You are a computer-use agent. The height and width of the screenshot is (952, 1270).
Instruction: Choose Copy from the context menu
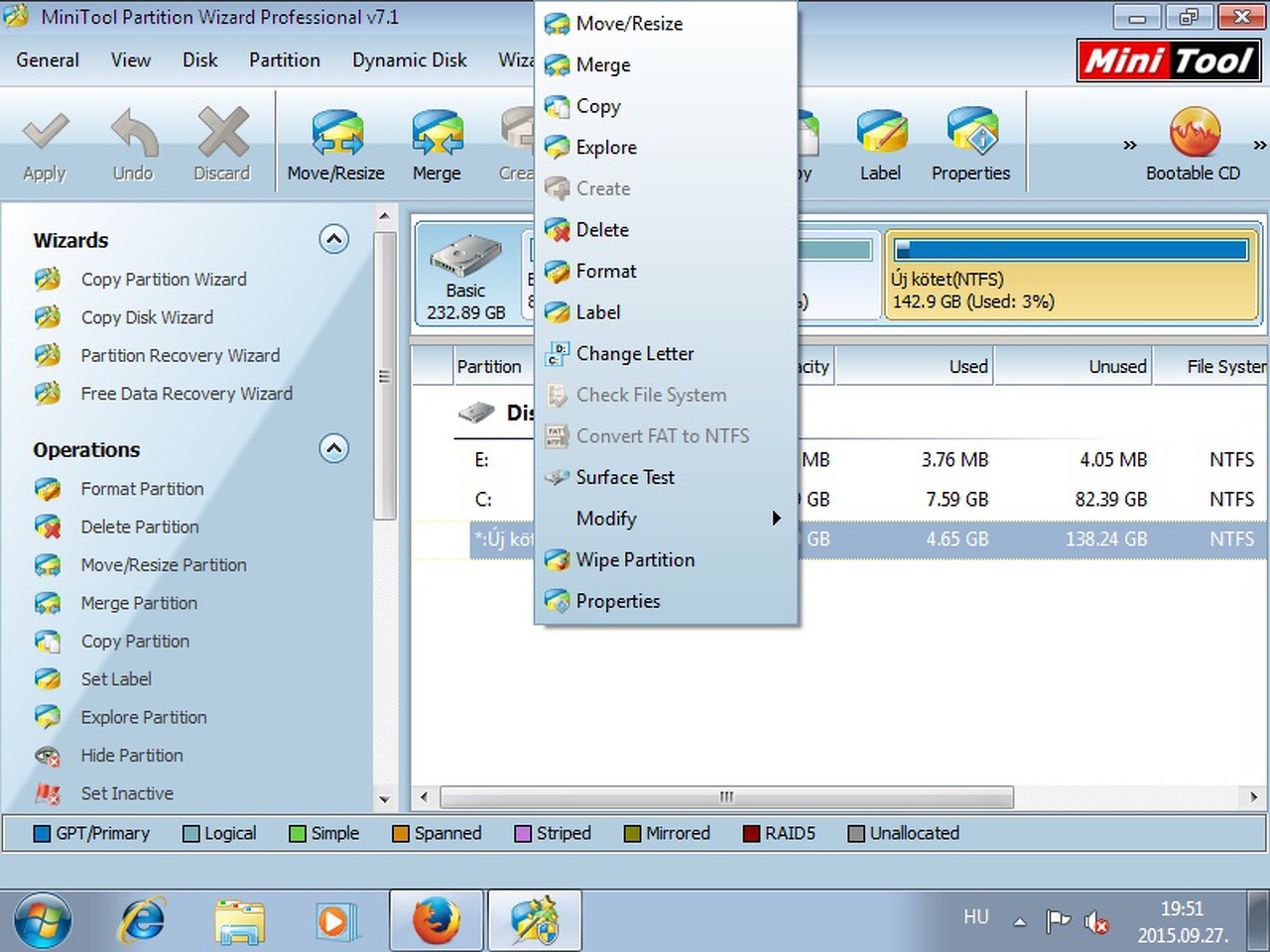[x=667, y=106]
